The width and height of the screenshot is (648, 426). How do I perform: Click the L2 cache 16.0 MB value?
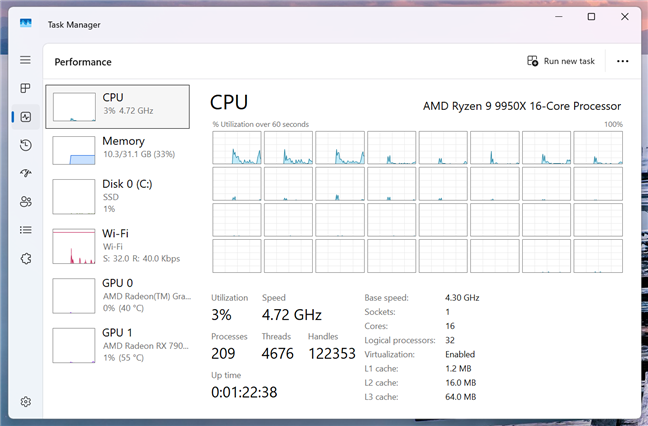(x=461, y=383)
